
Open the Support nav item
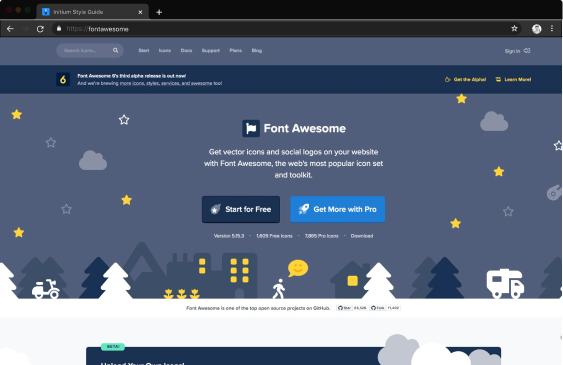pos(210,51)
